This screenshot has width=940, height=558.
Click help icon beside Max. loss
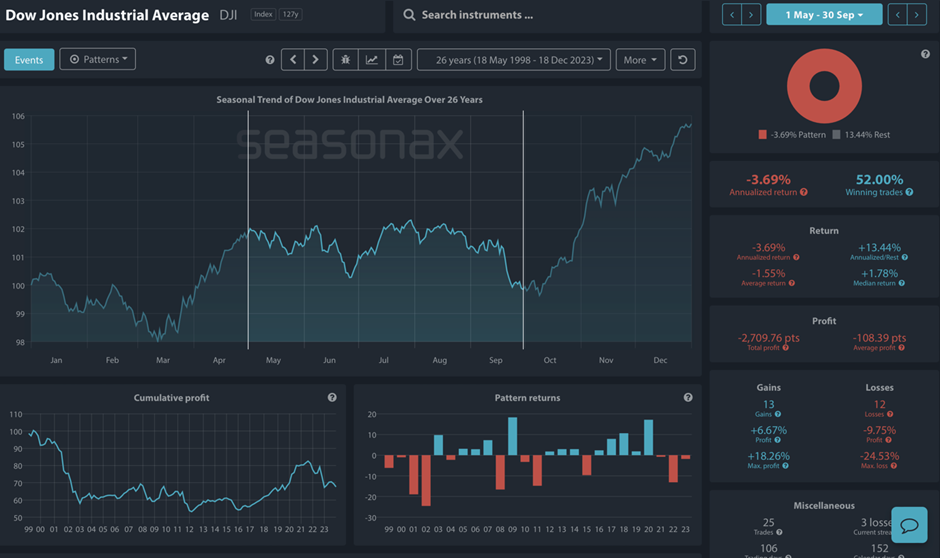pos(894,466)
